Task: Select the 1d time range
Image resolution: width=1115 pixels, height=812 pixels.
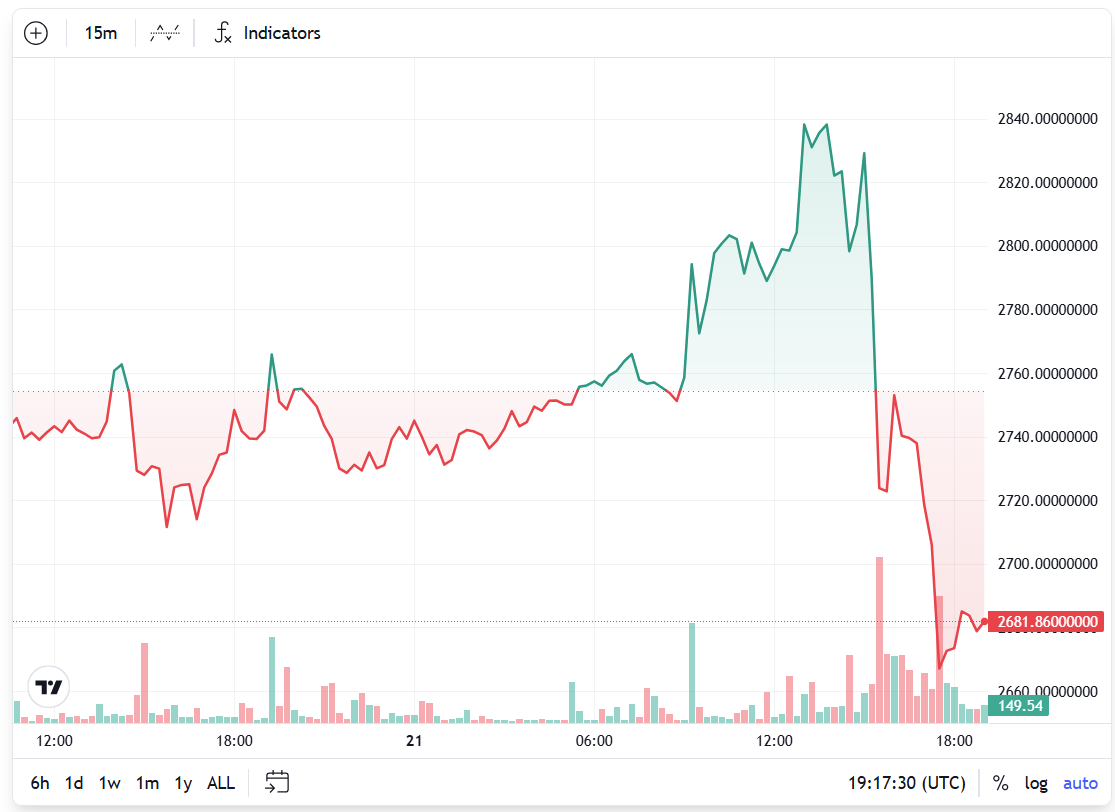Action: pos(74,783)
